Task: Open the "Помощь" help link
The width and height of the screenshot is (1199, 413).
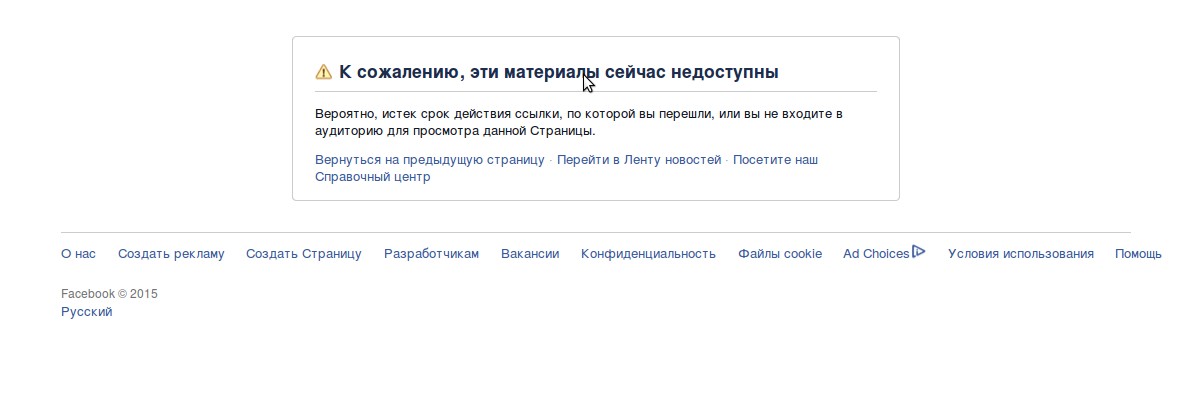Action: click(x=1138, y=254)
